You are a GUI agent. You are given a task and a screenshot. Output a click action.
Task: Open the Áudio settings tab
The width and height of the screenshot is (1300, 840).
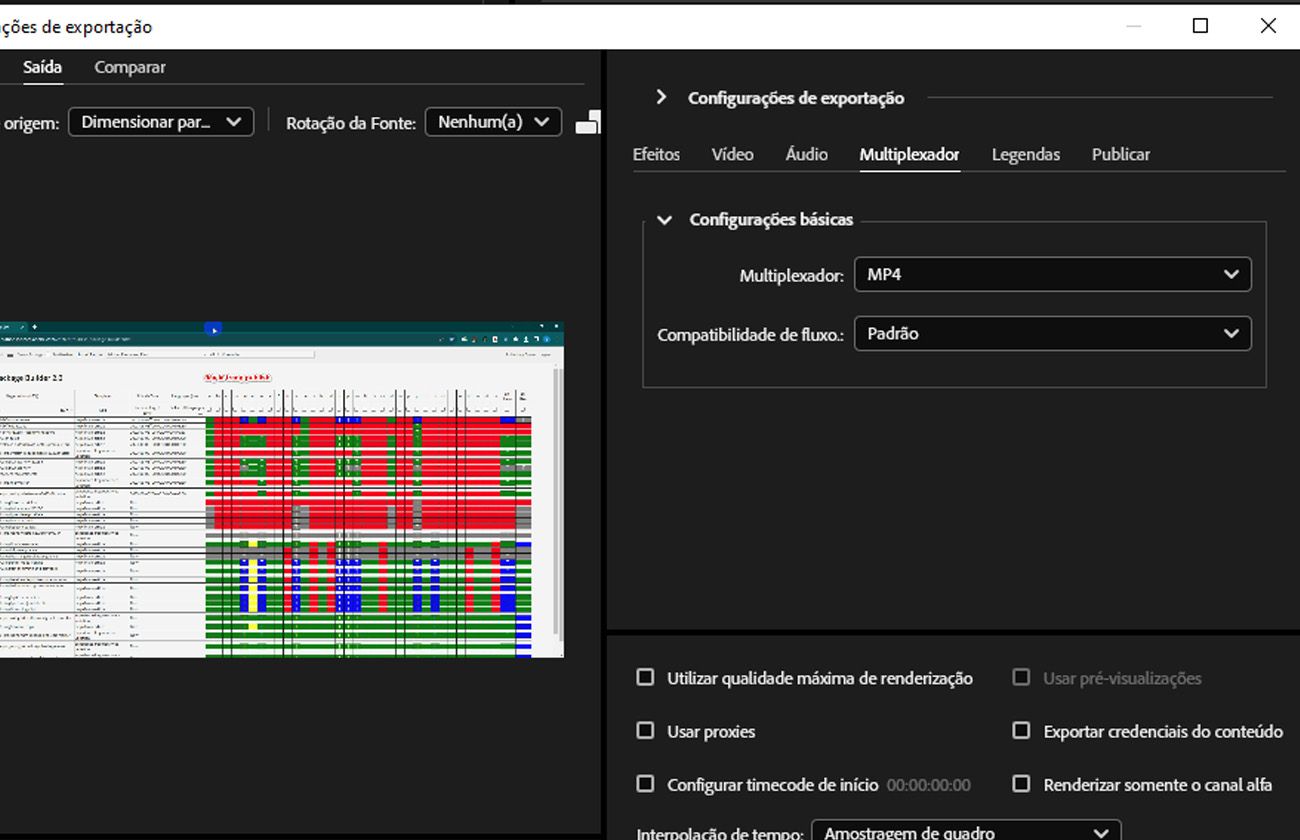click(x=805, y=154)
